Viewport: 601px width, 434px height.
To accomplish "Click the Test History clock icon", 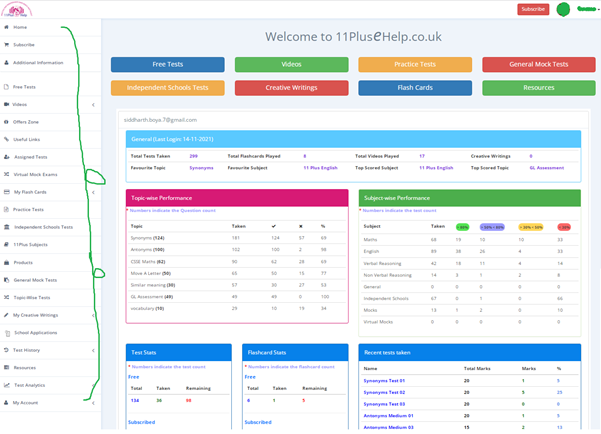I will [x=6, y=350].
